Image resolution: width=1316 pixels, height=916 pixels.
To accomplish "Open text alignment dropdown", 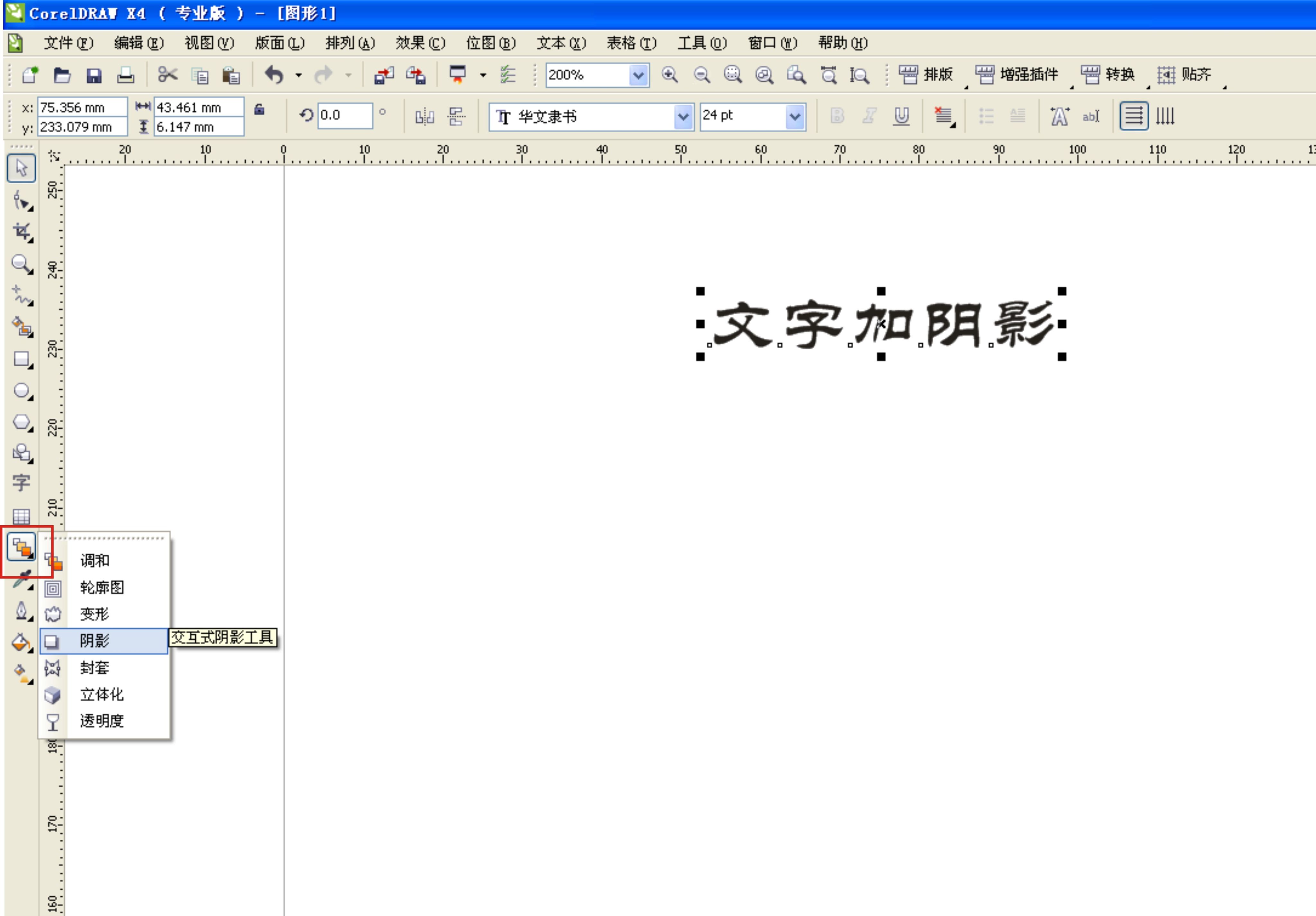I will click(x=944, y=116).
